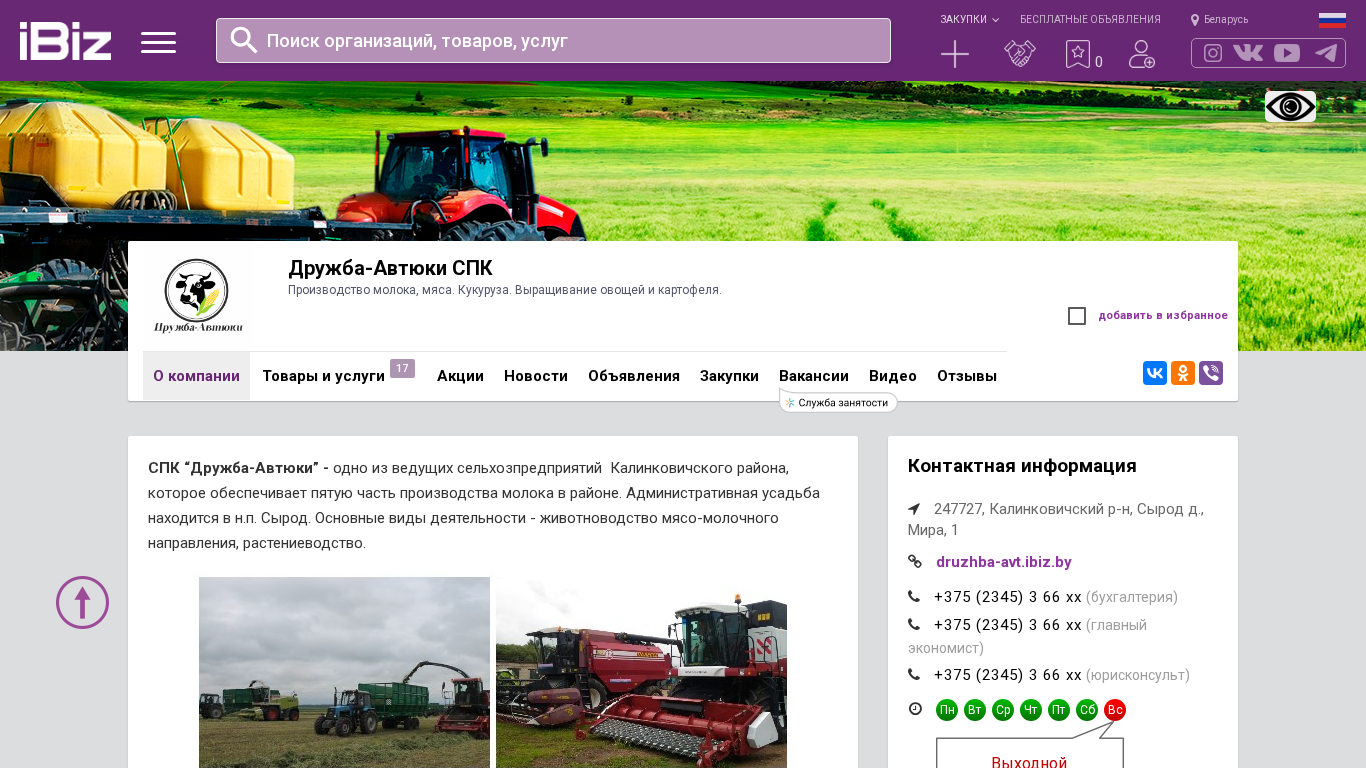The image size is (1366, 768).
Task: Click the юрисконсульт phone number
Action: [1008, 675]
